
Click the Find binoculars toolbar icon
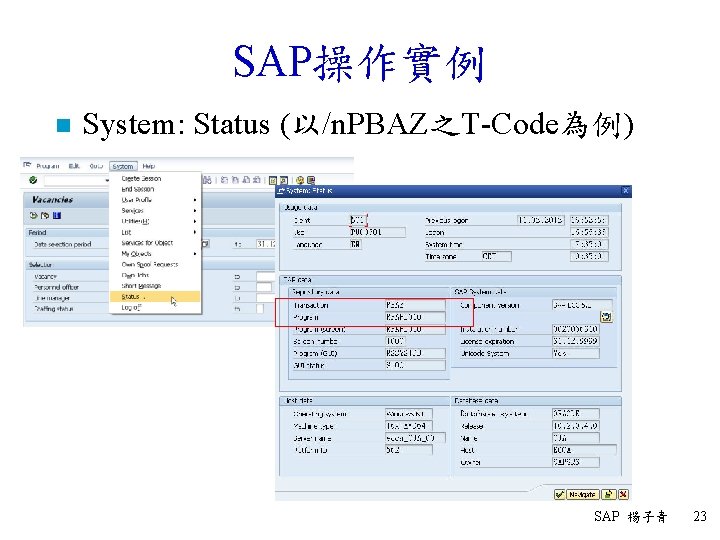pyautogui.click(x=208, y=180)
